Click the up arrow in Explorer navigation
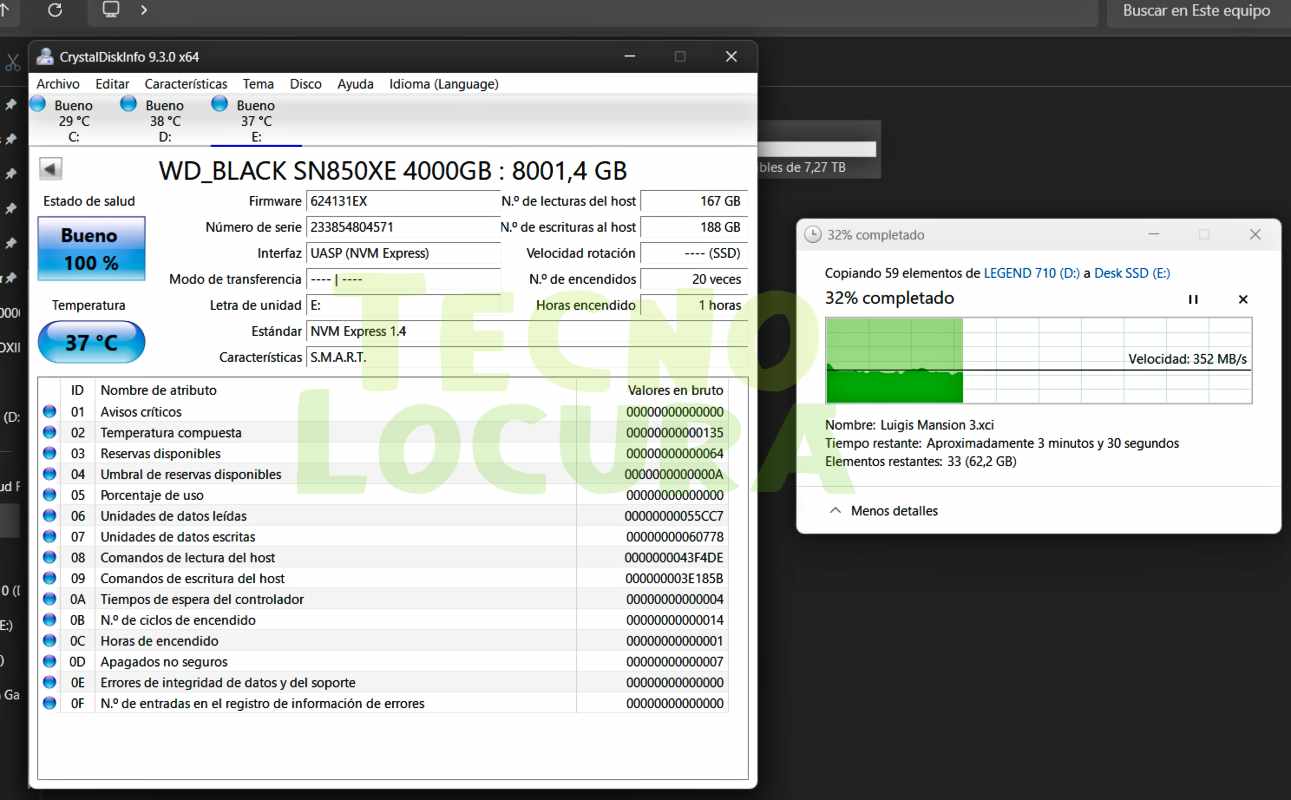 point(5,9)
